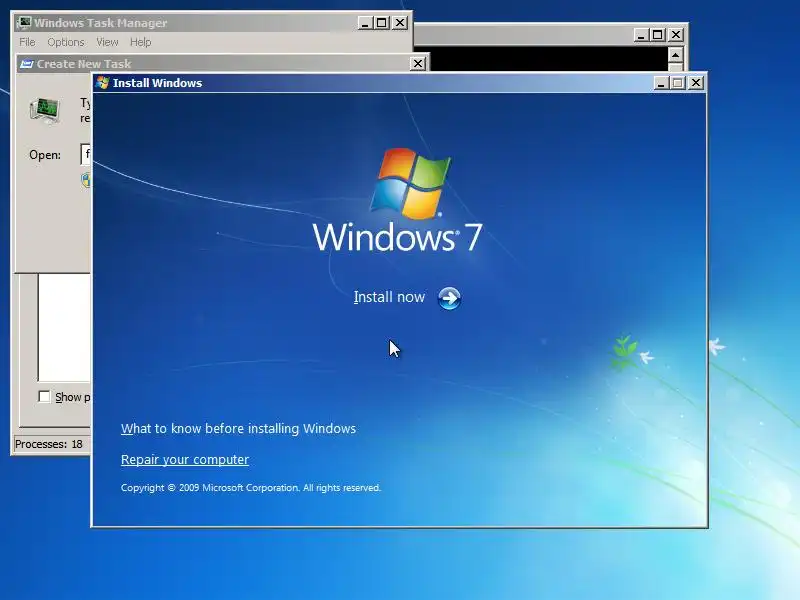Open View menu in Task Manager

tap(107, 42)
